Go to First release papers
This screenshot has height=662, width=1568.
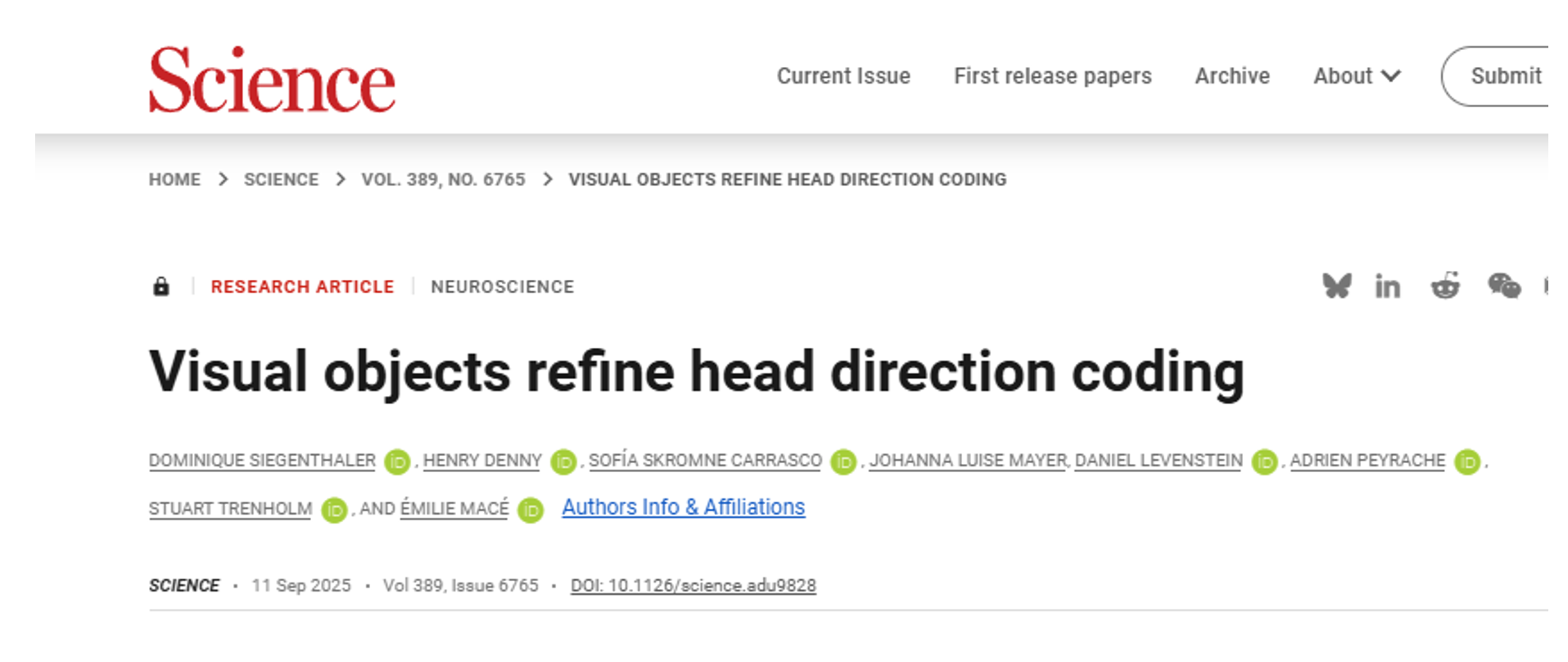(1052, 76)
